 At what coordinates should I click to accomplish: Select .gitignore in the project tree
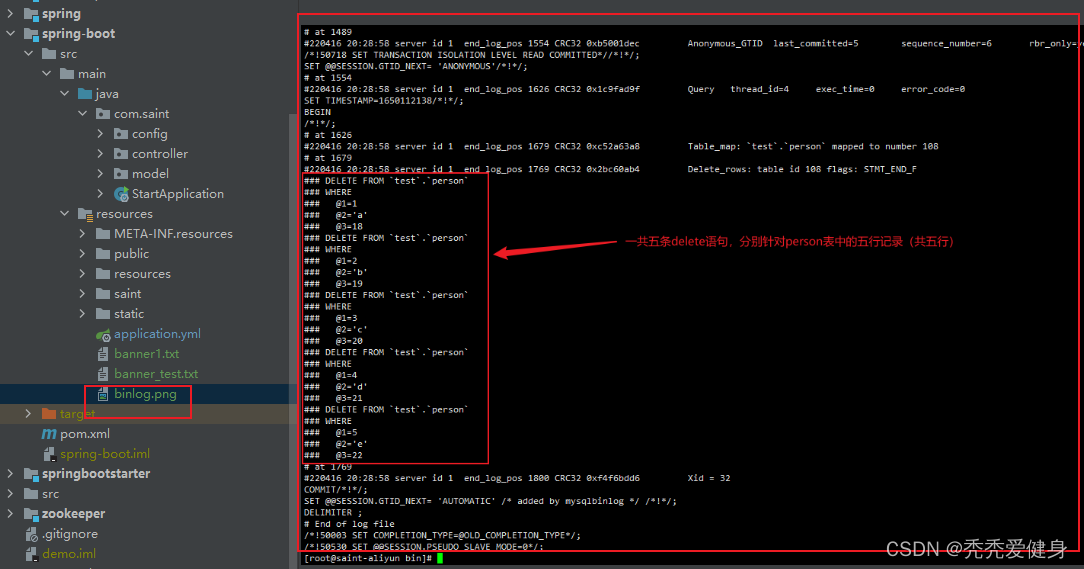pyautogui.click(x=70, y=534)
